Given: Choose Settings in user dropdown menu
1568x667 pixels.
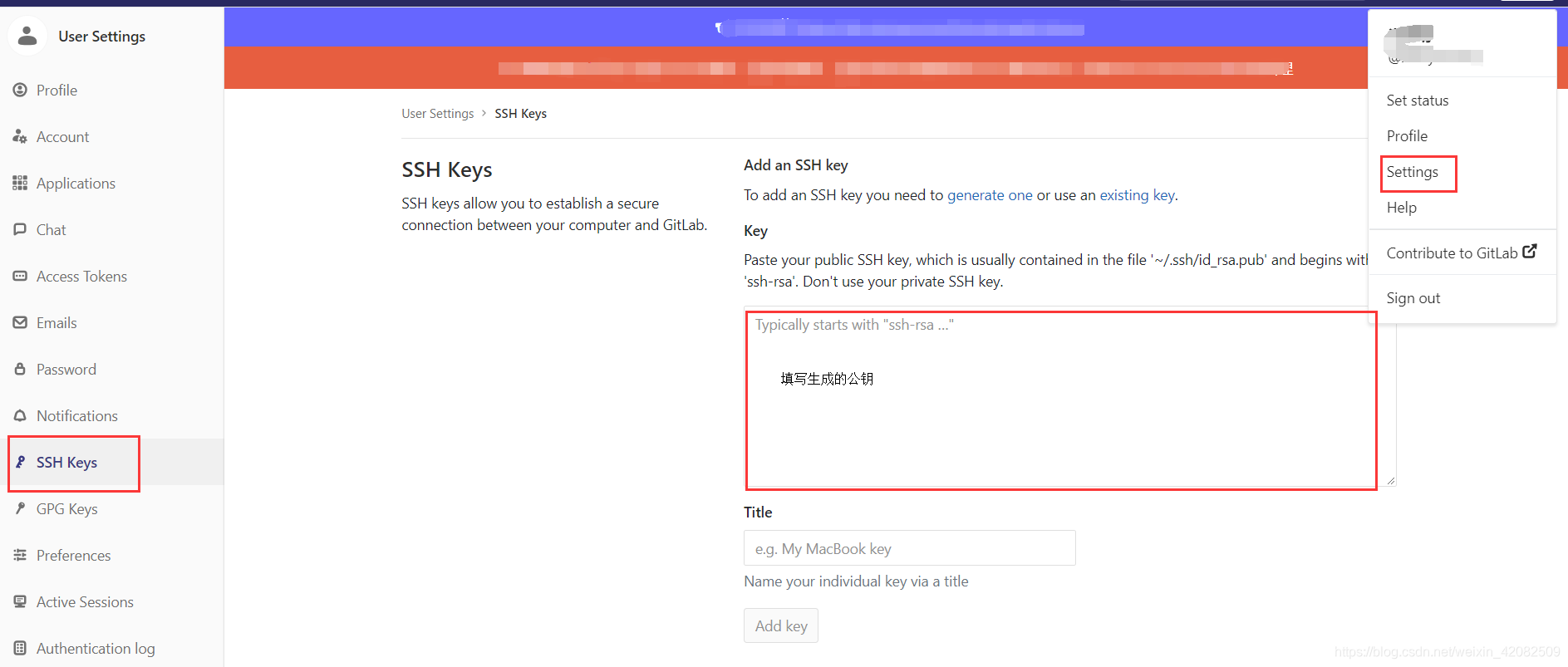Looking at the screenshot, I should pyautogui.click(x=1413, y=172).
